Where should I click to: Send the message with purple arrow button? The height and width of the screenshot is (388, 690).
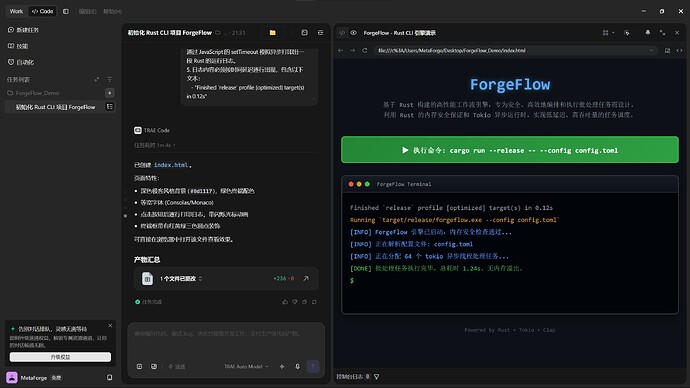point(313,366)
